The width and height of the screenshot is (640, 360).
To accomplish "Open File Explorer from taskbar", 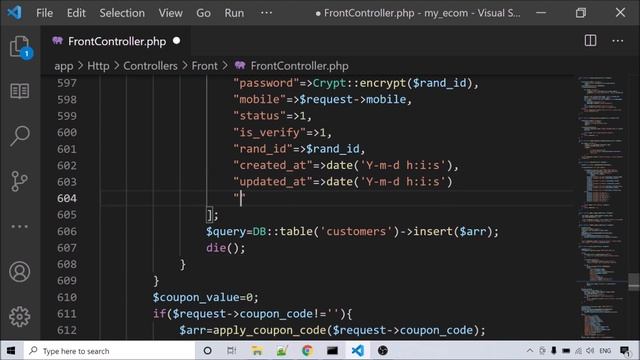I will click(257, 351).
